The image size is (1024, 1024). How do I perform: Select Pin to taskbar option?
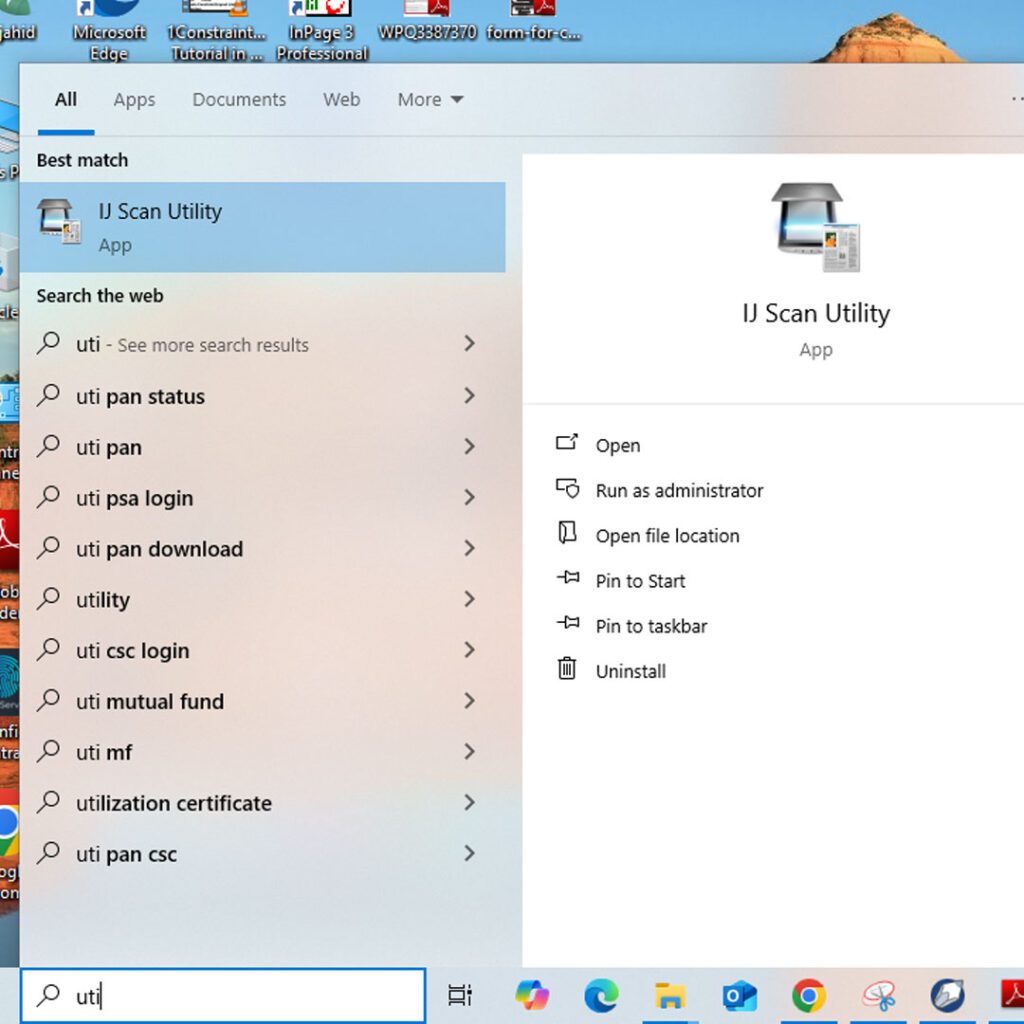tap(651, 626)
